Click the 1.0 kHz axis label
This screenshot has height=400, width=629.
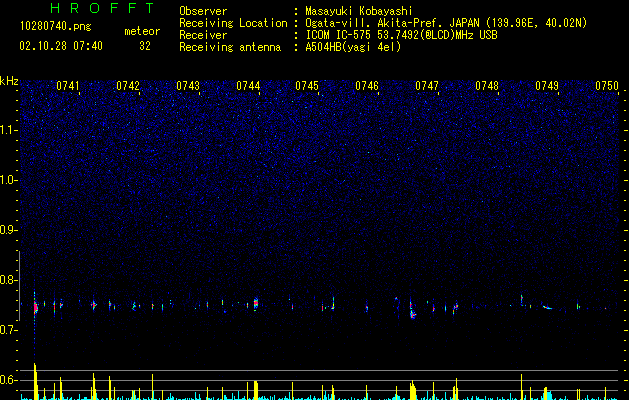click(8, 180)
